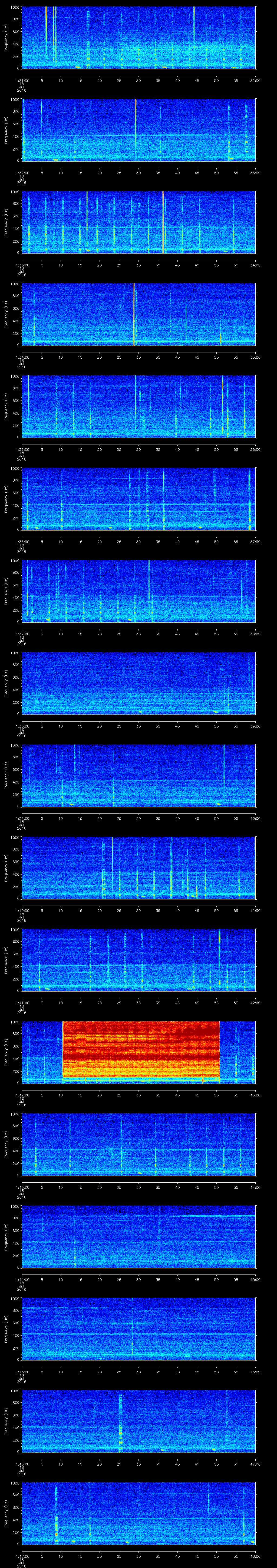277x1568 pixels.
Task: Click the spectrogram panel starting at 1:35:00
Action: (x=139, y=407)
